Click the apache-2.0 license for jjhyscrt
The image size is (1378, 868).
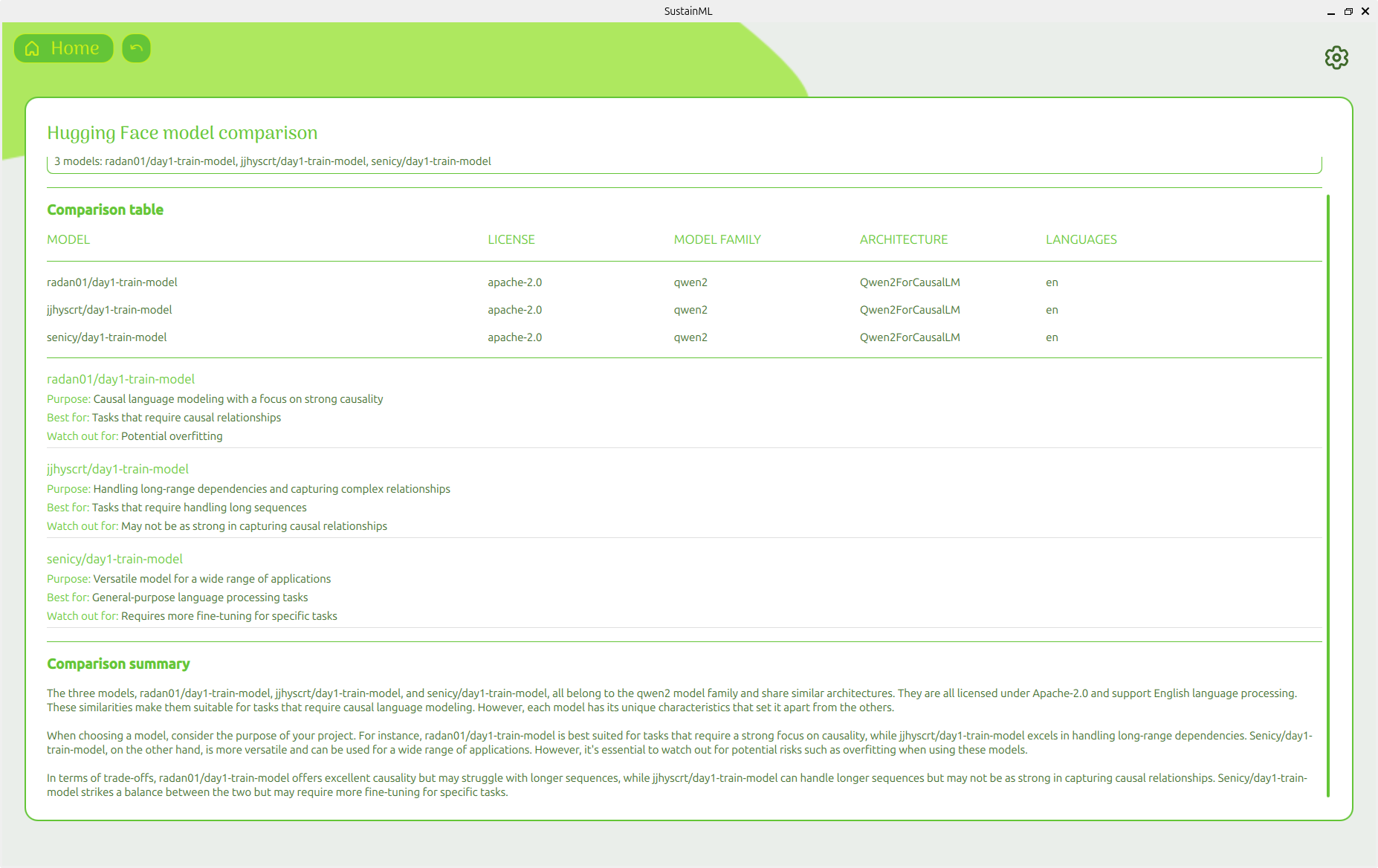(515, 310)
